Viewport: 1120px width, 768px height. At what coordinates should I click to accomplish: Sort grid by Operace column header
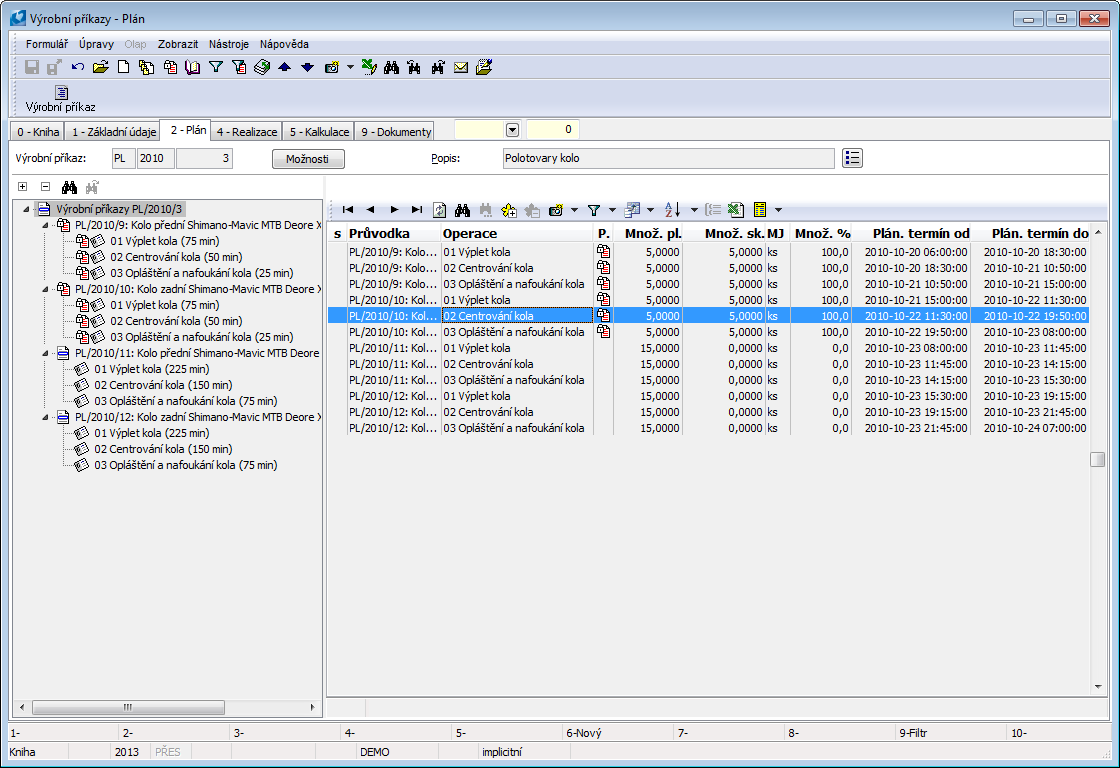470,233
